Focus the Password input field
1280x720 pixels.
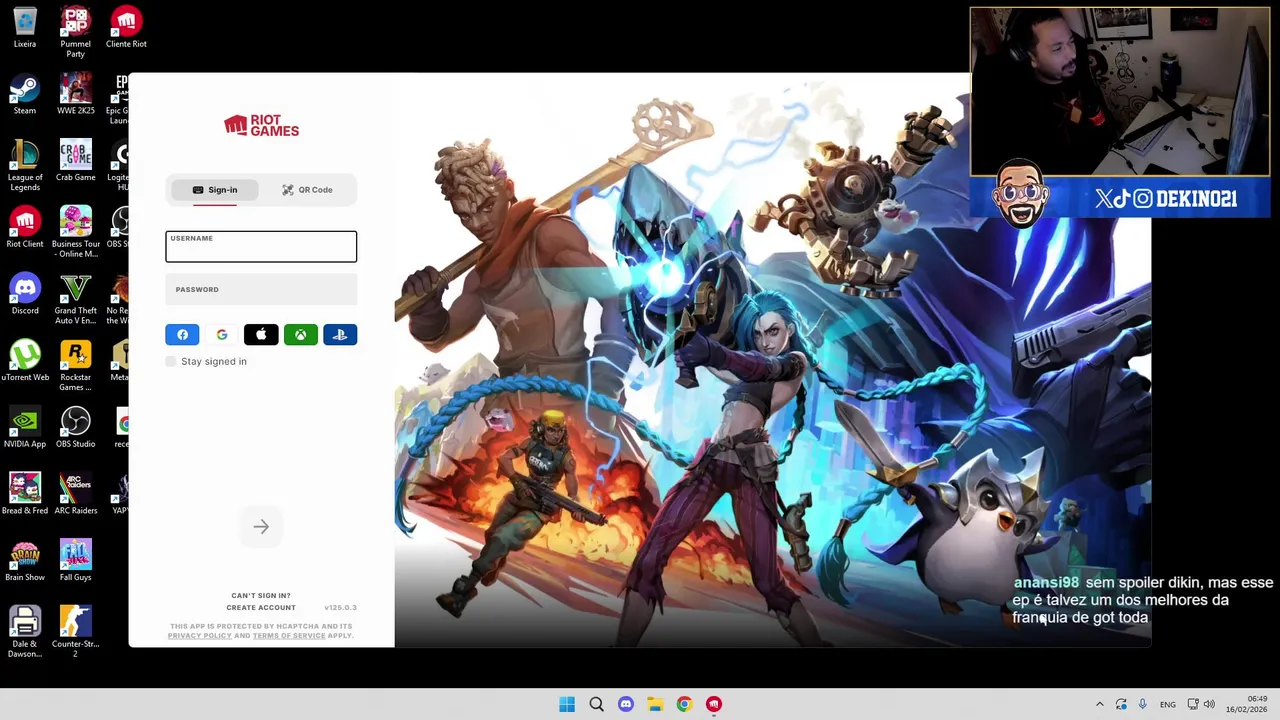[261, 290]
